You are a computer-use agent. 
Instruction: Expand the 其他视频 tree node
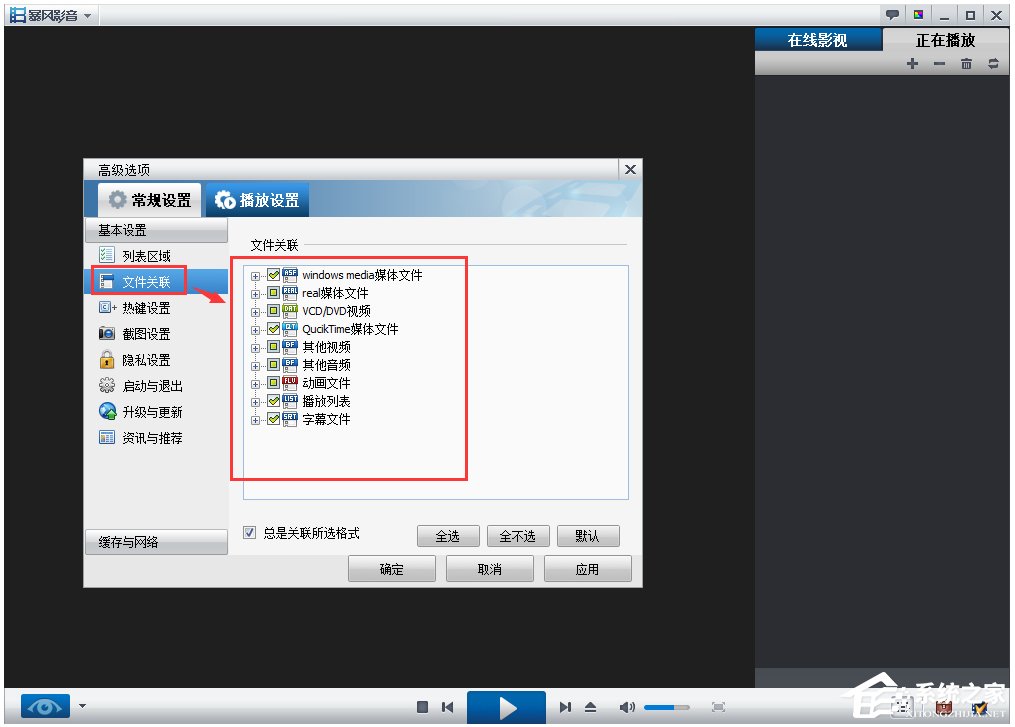[255, 348]
